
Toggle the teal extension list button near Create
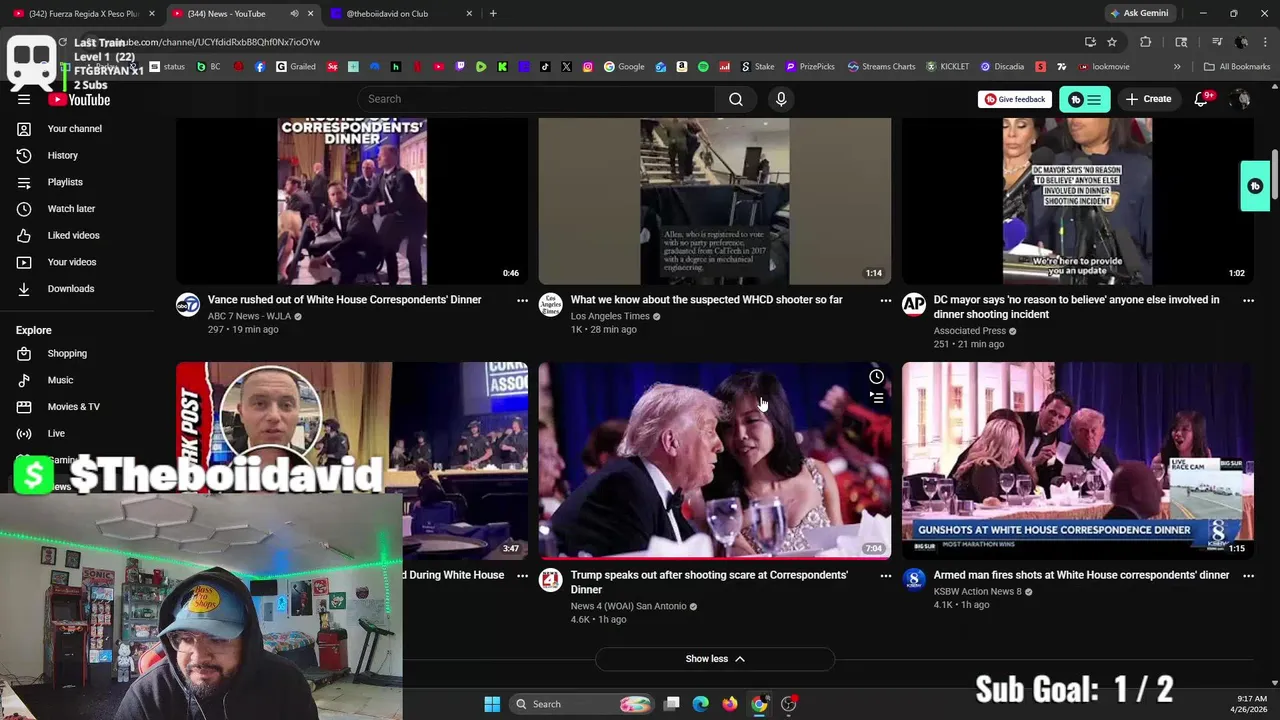tap(1085, 99)
